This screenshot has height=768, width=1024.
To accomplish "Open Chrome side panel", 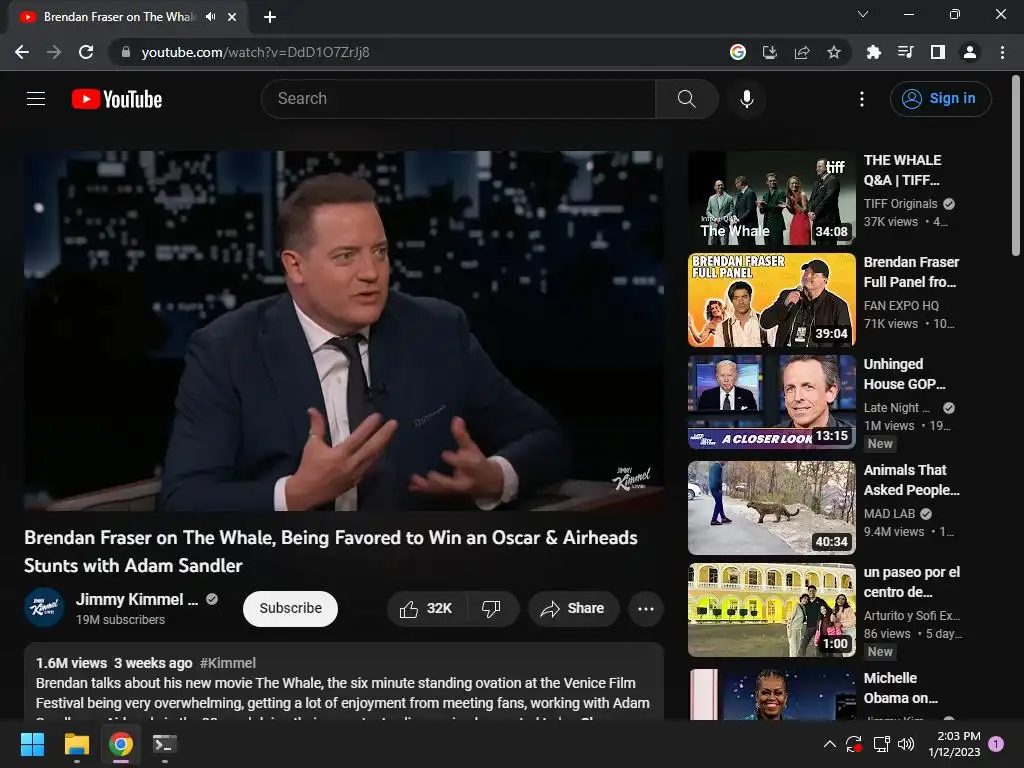I will pos(938,52).
